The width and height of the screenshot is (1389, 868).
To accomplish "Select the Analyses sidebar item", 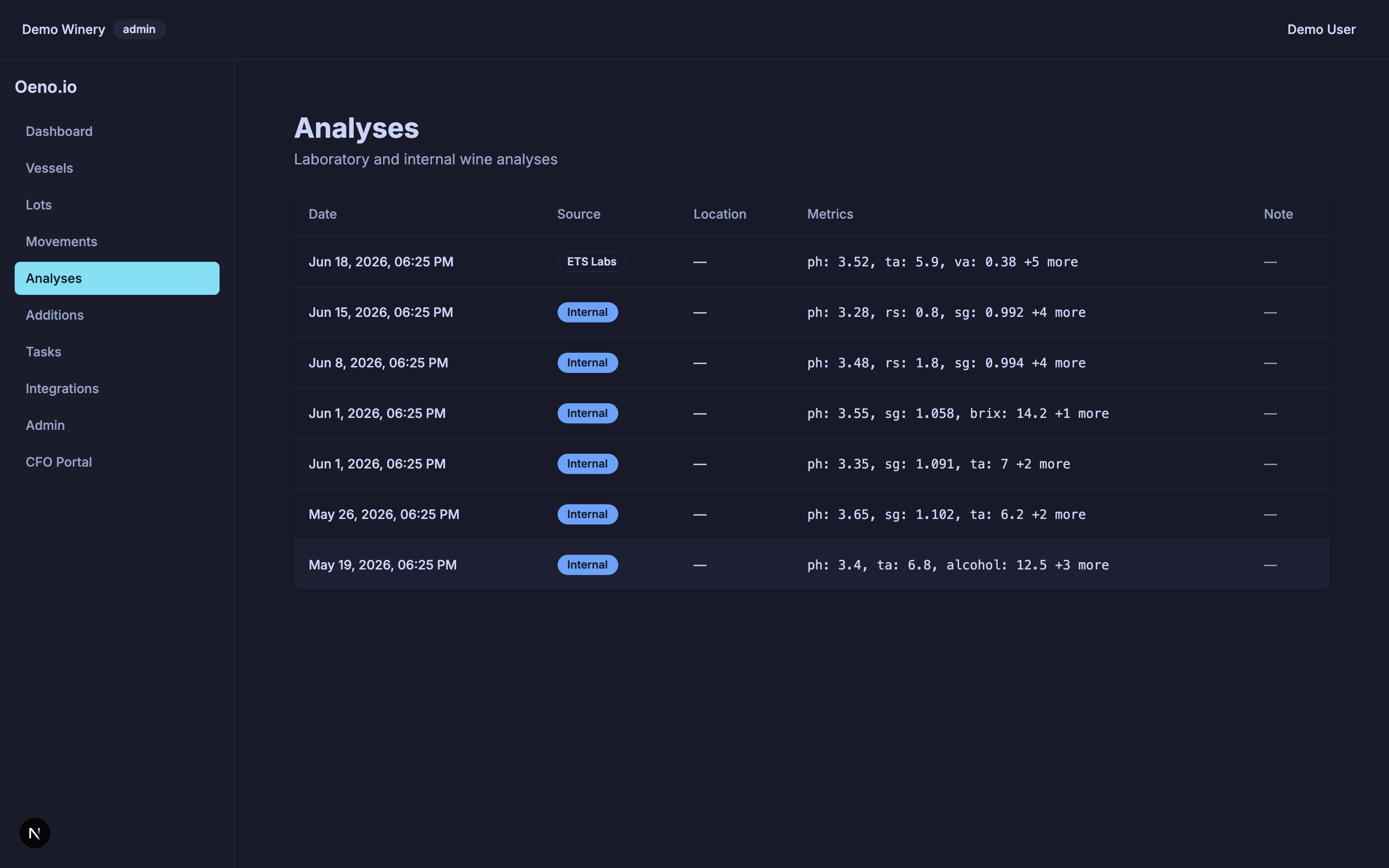I will 117,278.
